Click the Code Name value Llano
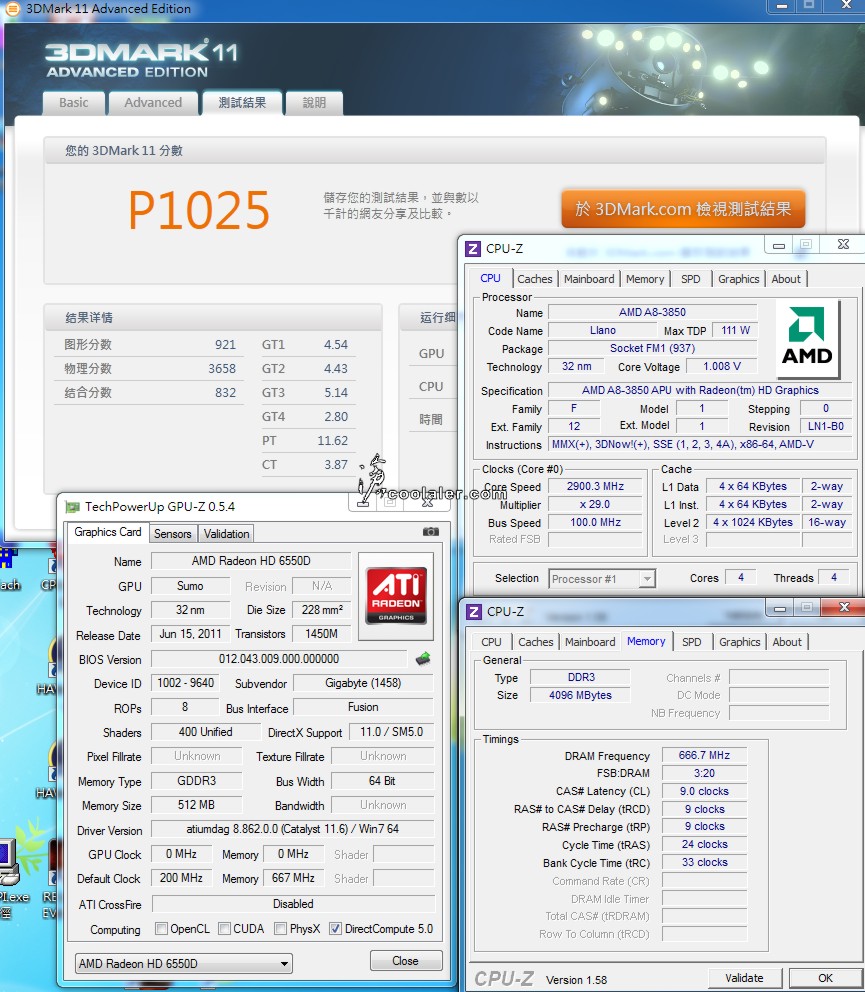 pyautogui.click(x=602, y=330)
